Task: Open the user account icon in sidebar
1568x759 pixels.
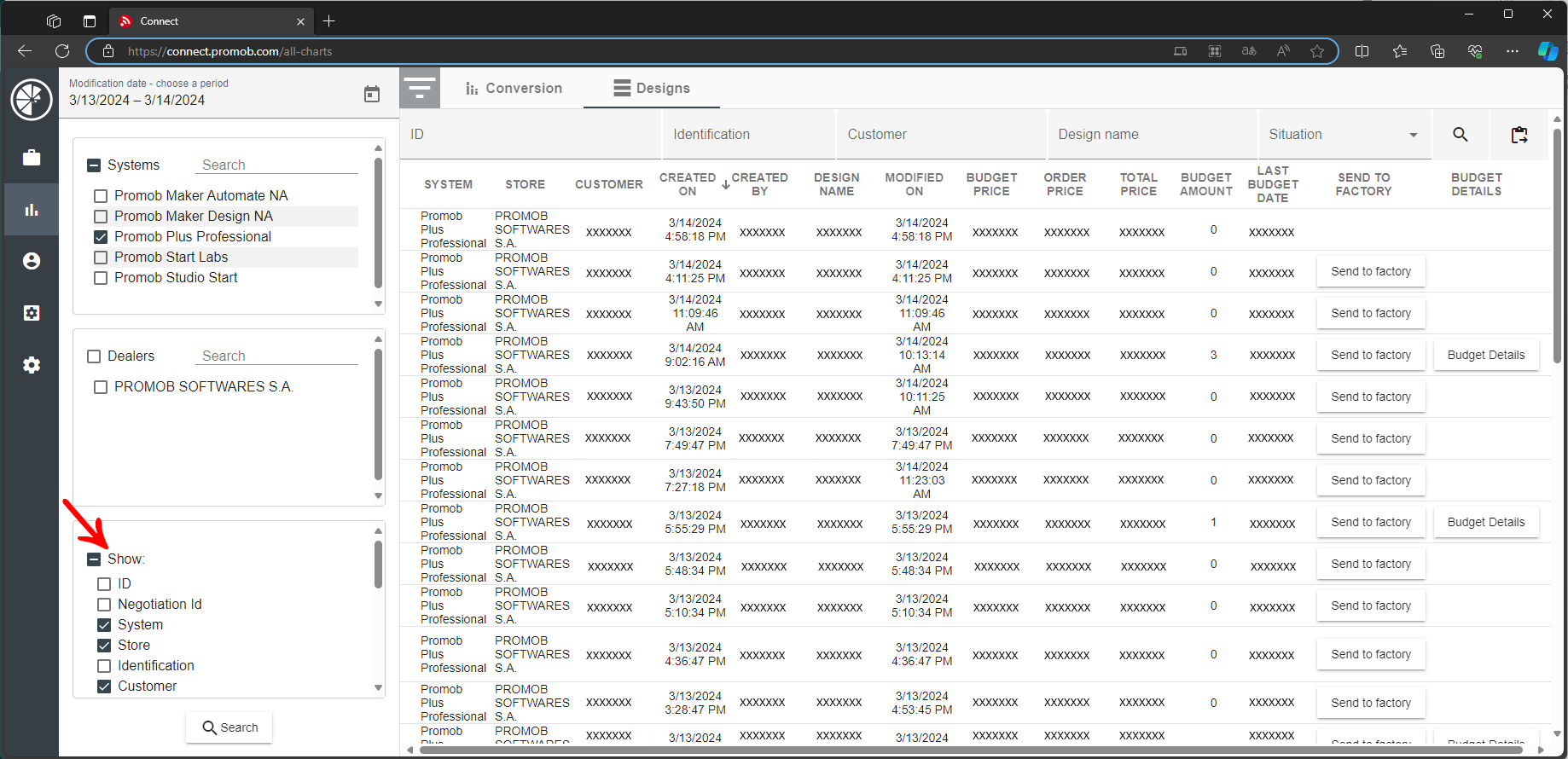Action: [32, 261]
